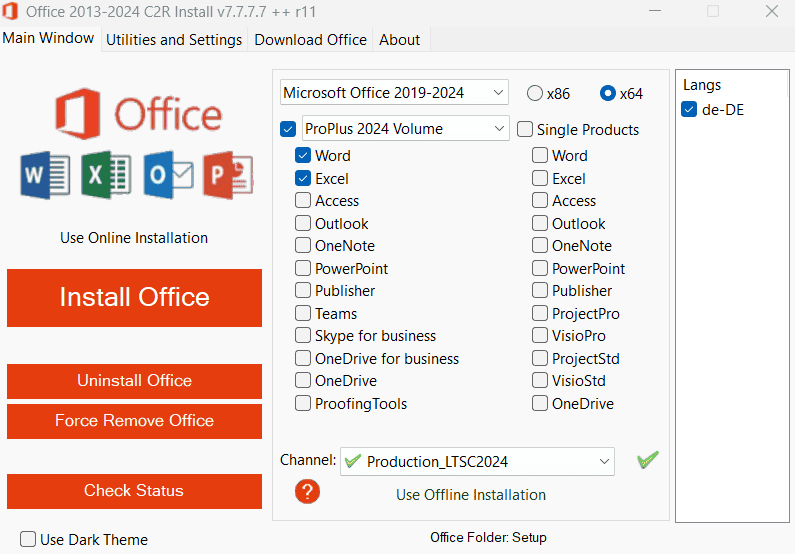The width and height of the screenshot is (795, 554).
Task: Check OneDrive for business checkbox
Action: click(303, 358)
